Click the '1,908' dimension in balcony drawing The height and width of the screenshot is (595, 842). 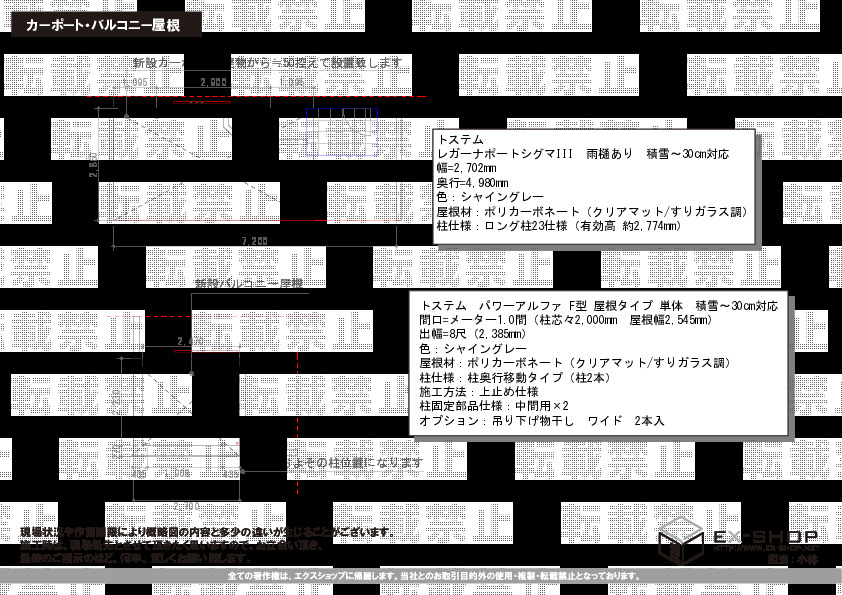(x=177, y=474)
